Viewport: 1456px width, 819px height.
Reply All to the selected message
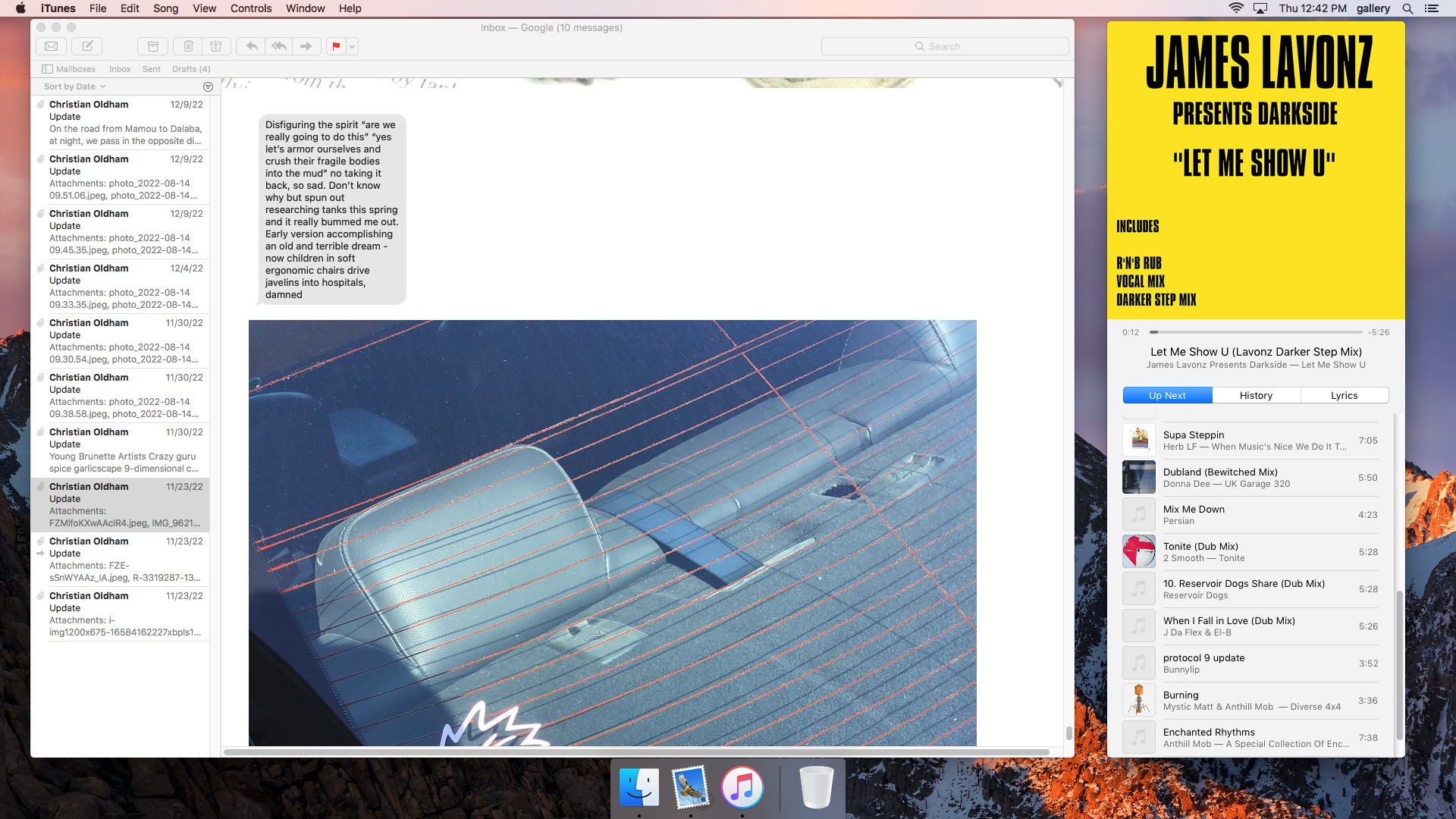pos(279,46)
